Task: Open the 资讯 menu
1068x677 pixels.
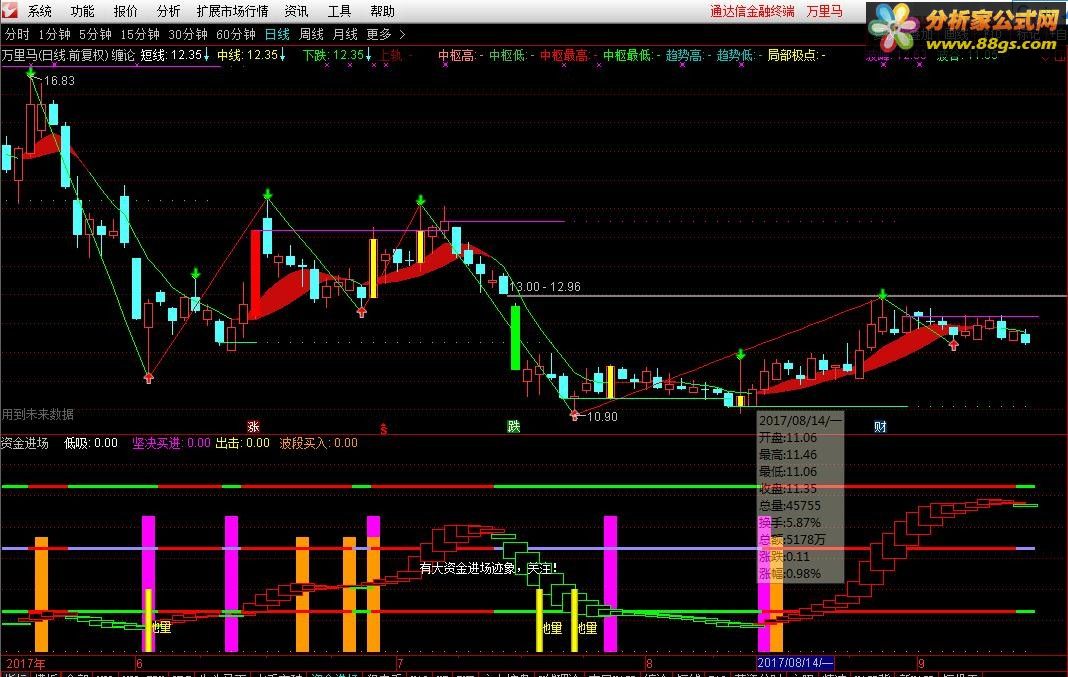Action: 296,11
